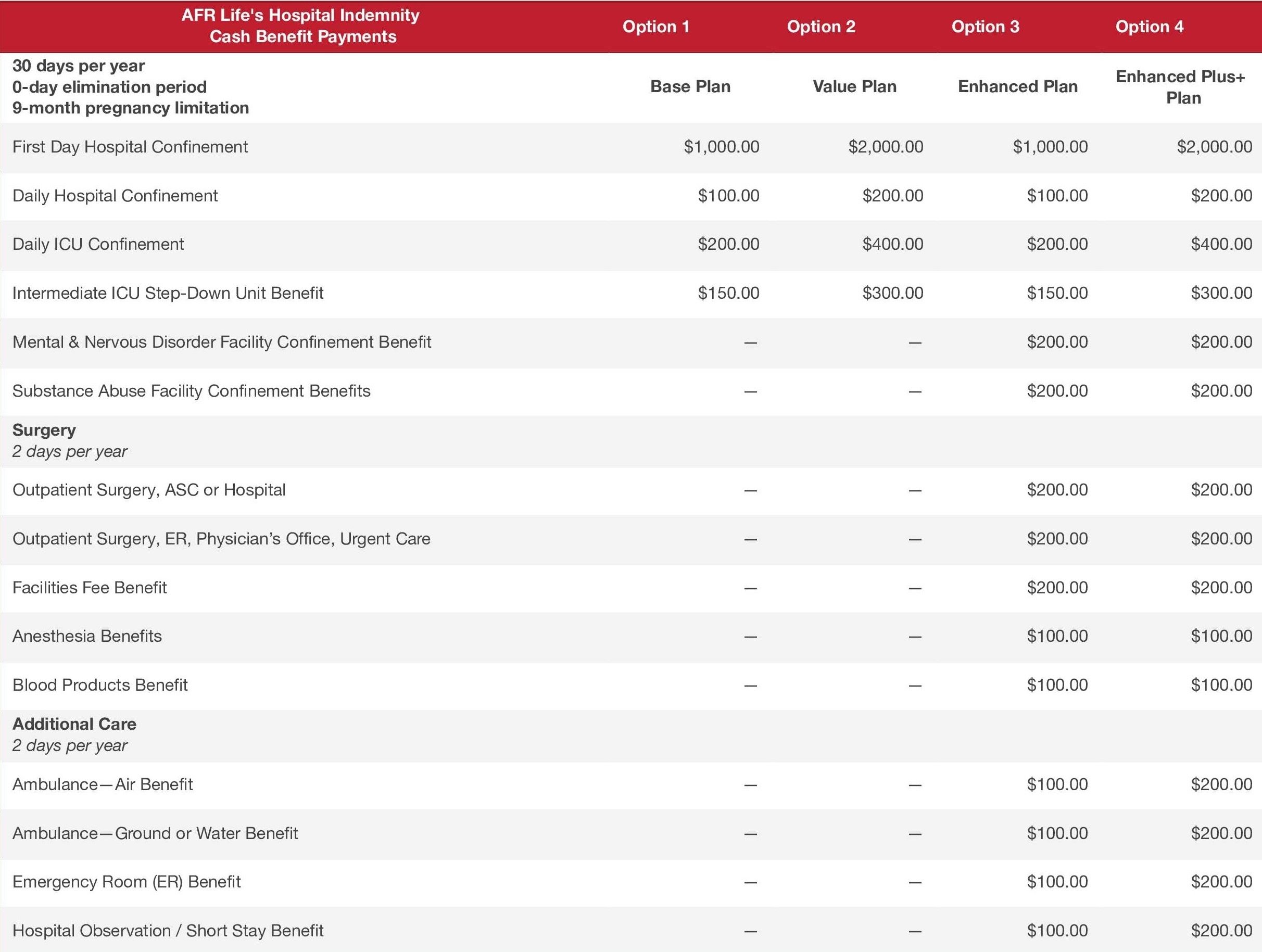
Task: Click Daily Hospital Confinement Base Plan $100.00
Action: 728,196
